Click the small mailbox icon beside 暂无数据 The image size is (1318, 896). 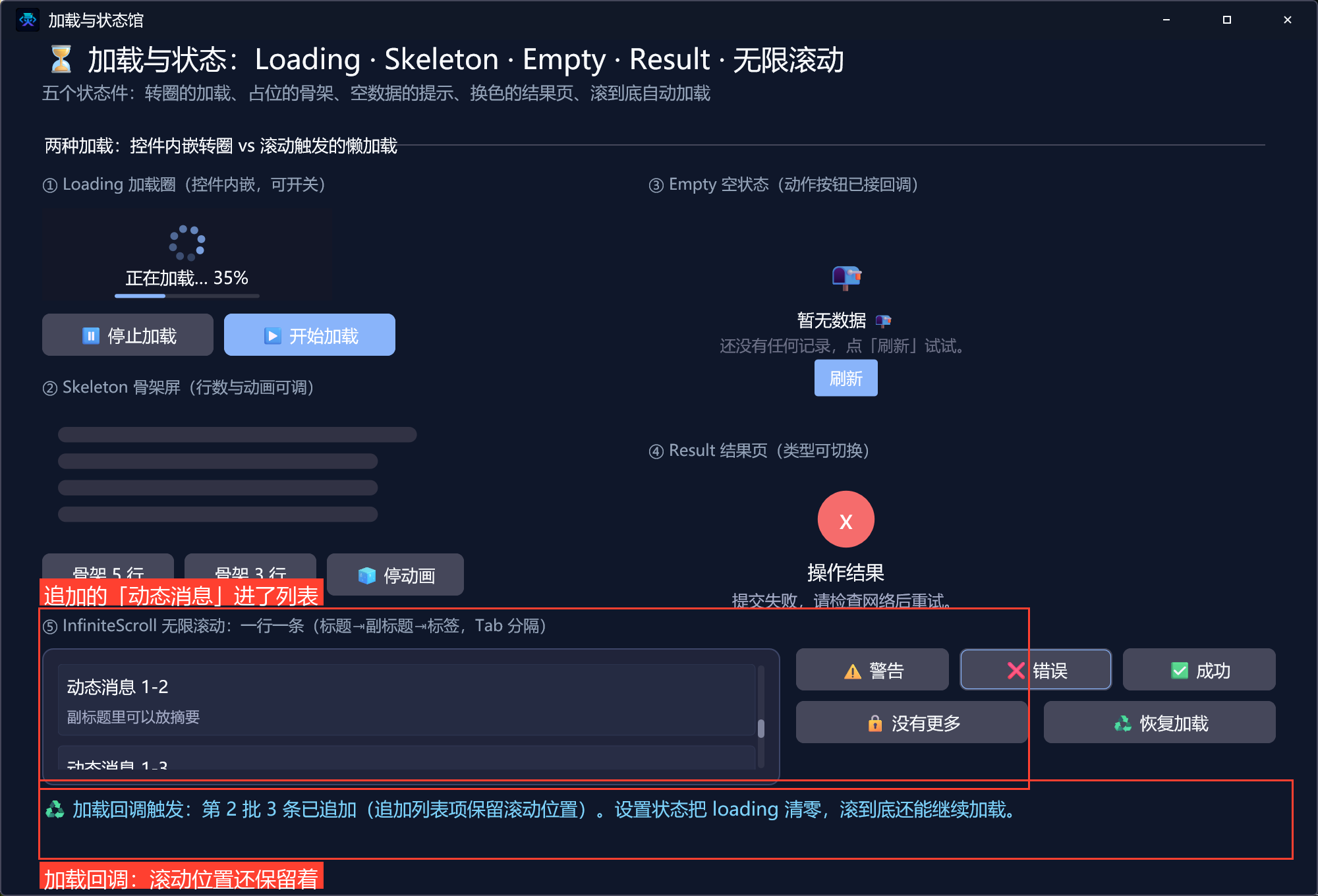pos(883,321)
